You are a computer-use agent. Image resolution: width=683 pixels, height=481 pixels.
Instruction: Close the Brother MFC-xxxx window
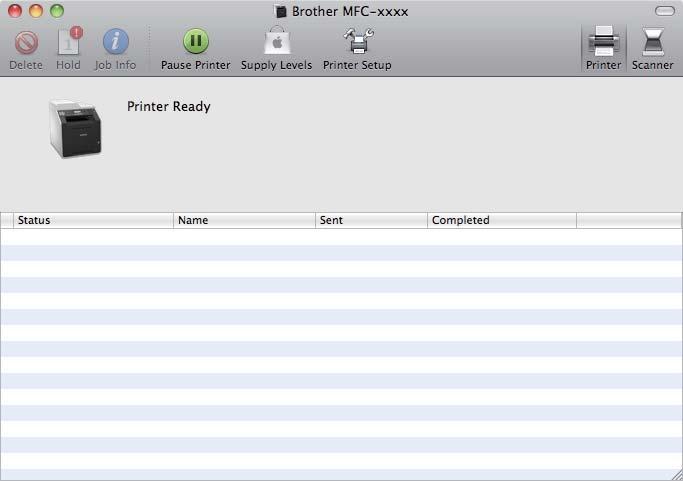[15, 11]
